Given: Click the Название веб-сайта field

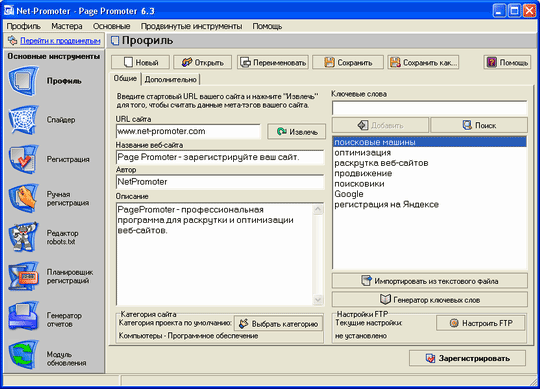Looking at the screenshot, I should [x=220, y=157].
